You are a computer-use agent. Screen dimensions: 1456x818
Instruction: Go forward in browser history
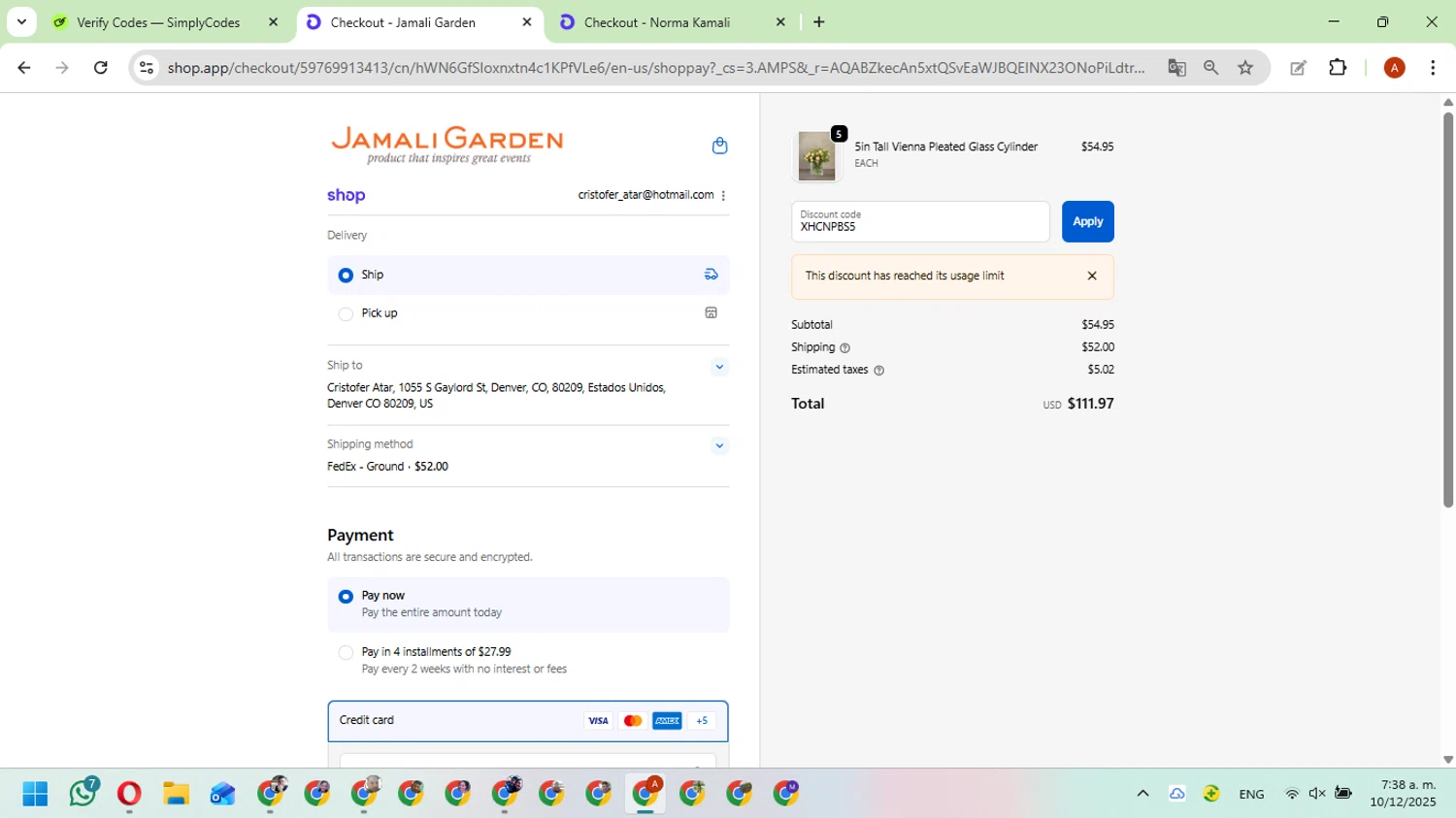[x=62, y=67]
